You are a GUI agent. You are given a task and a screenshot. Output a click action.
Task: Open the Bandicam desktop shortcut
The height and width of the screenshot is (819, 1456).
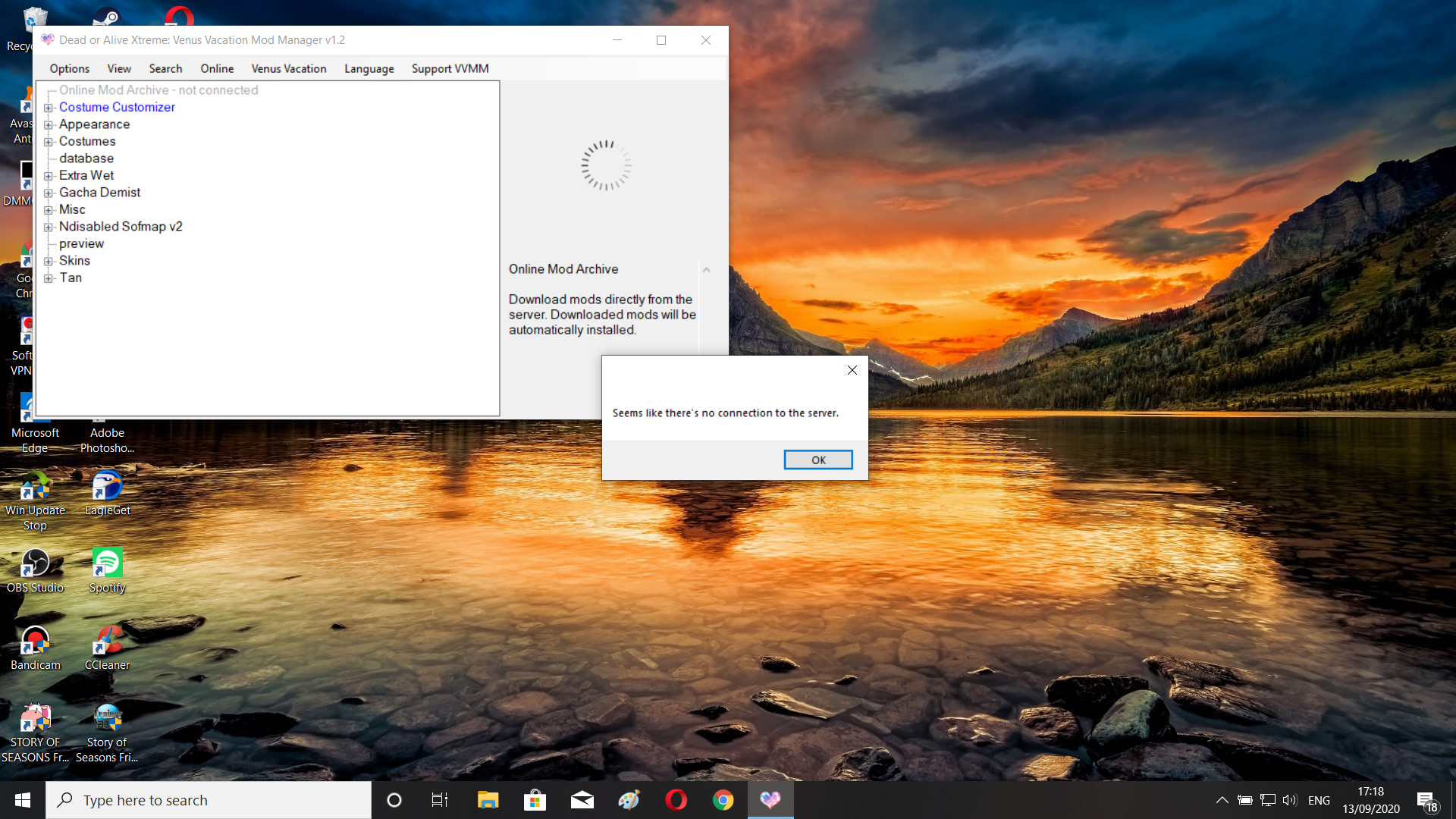point(35,642)
